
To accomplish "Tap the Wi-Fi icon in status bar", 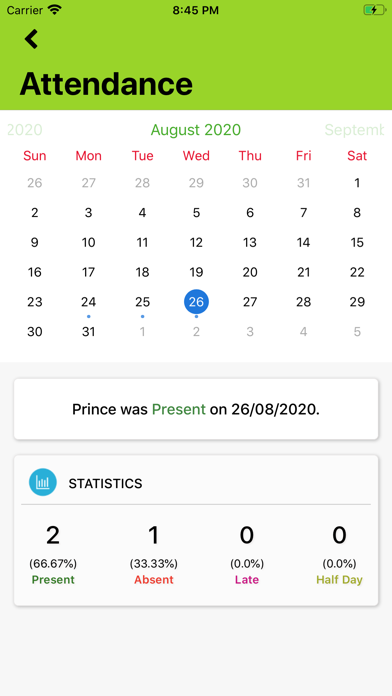I will (x=55, y=10).
